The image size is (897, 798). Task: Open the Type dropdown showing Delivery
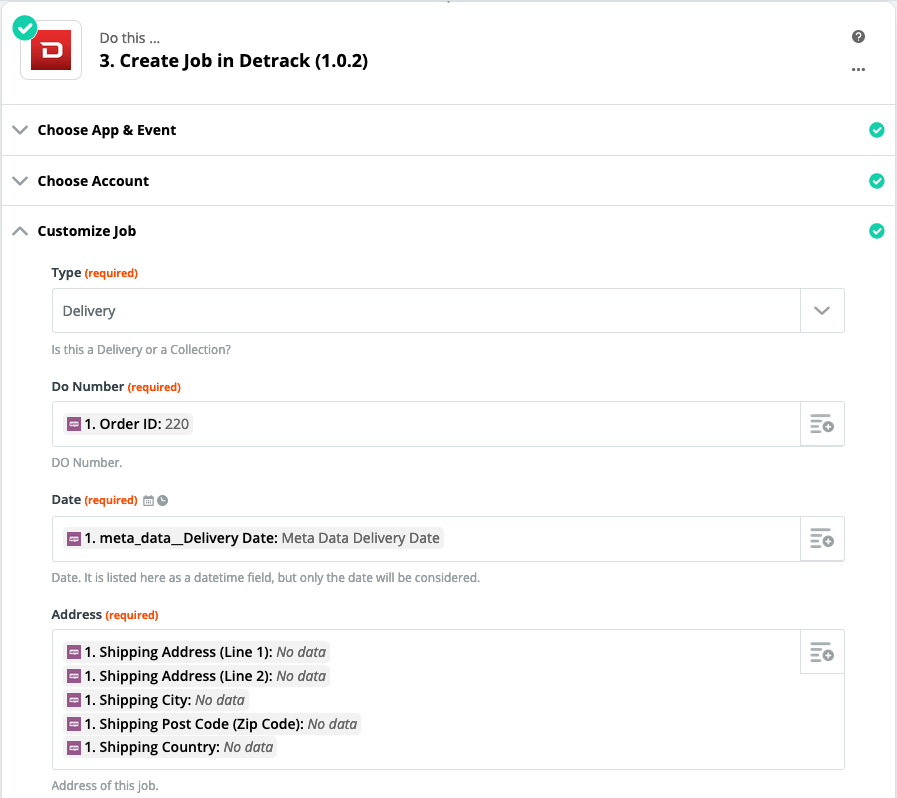(448, 311)
